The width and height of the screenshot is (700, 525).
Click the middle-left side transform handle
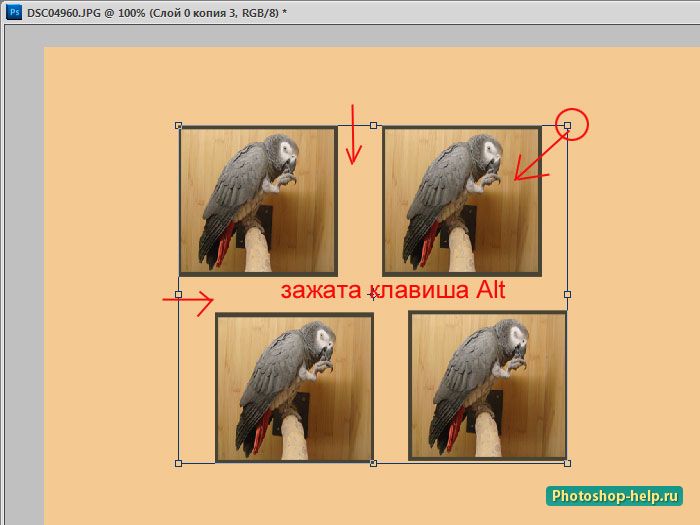[x=179, y=295]
